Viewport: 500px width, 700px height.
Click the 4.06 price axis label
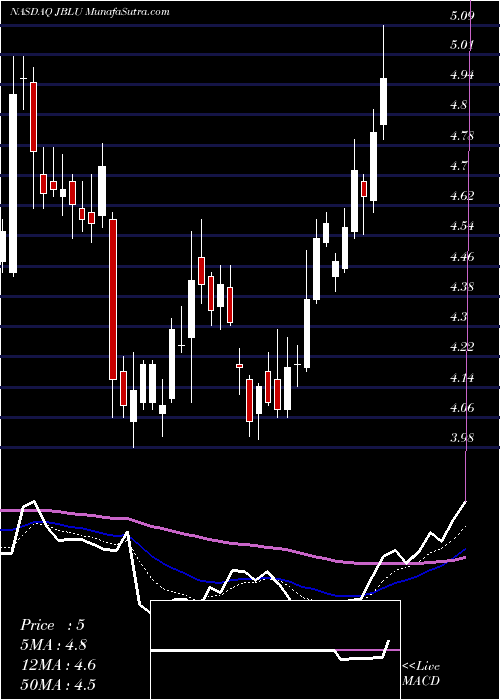click(461, 407)
